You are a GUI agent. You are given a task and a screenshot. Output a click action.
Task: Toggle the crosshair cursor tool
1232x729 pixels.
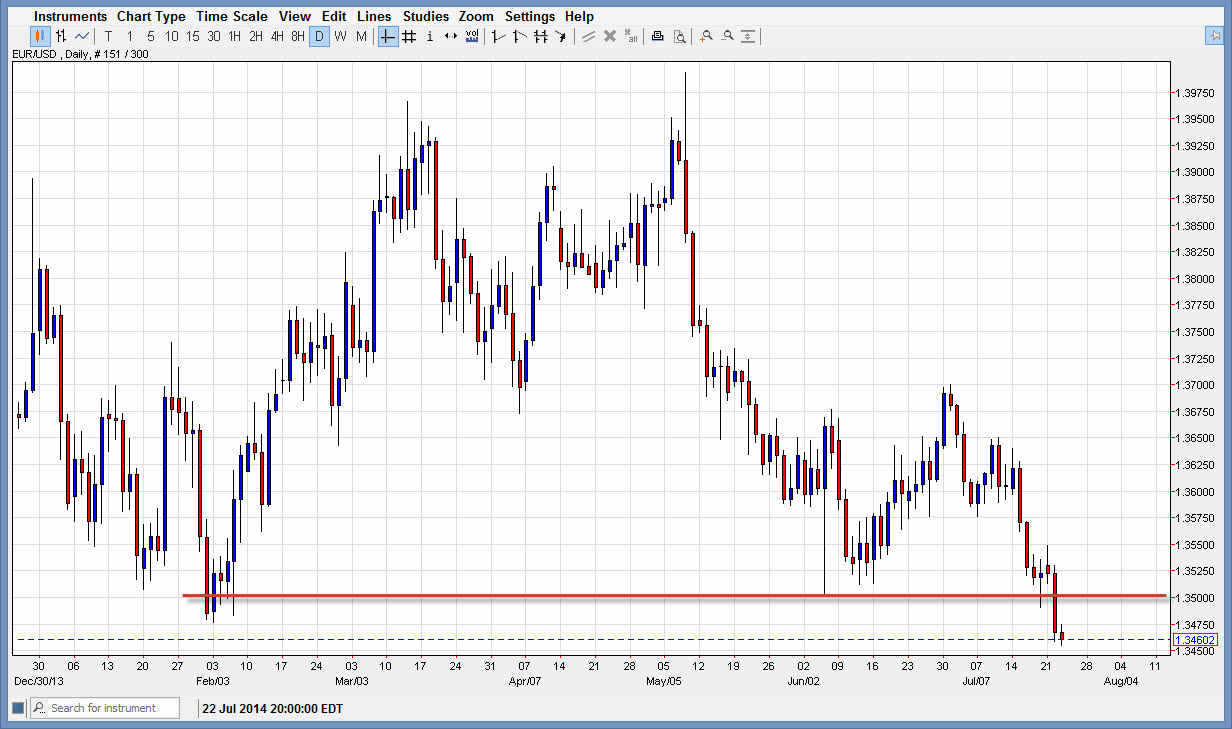(388, 37)
